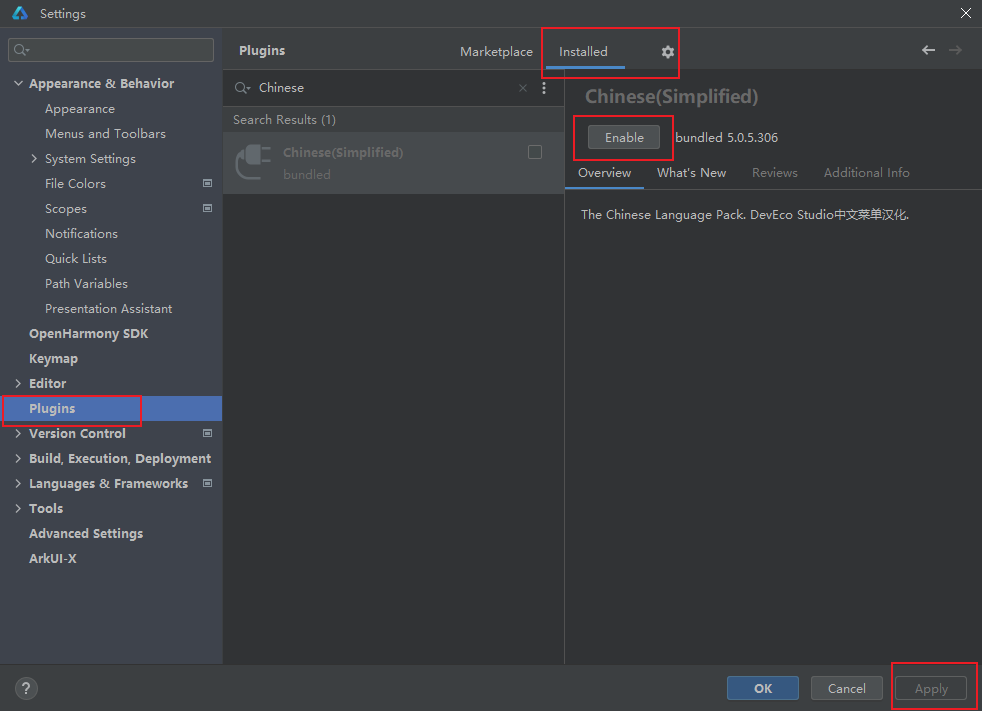Collapse the Appearance & Behavior section
This screenshot has height=711, width=982.
click(x=18, y=84)
